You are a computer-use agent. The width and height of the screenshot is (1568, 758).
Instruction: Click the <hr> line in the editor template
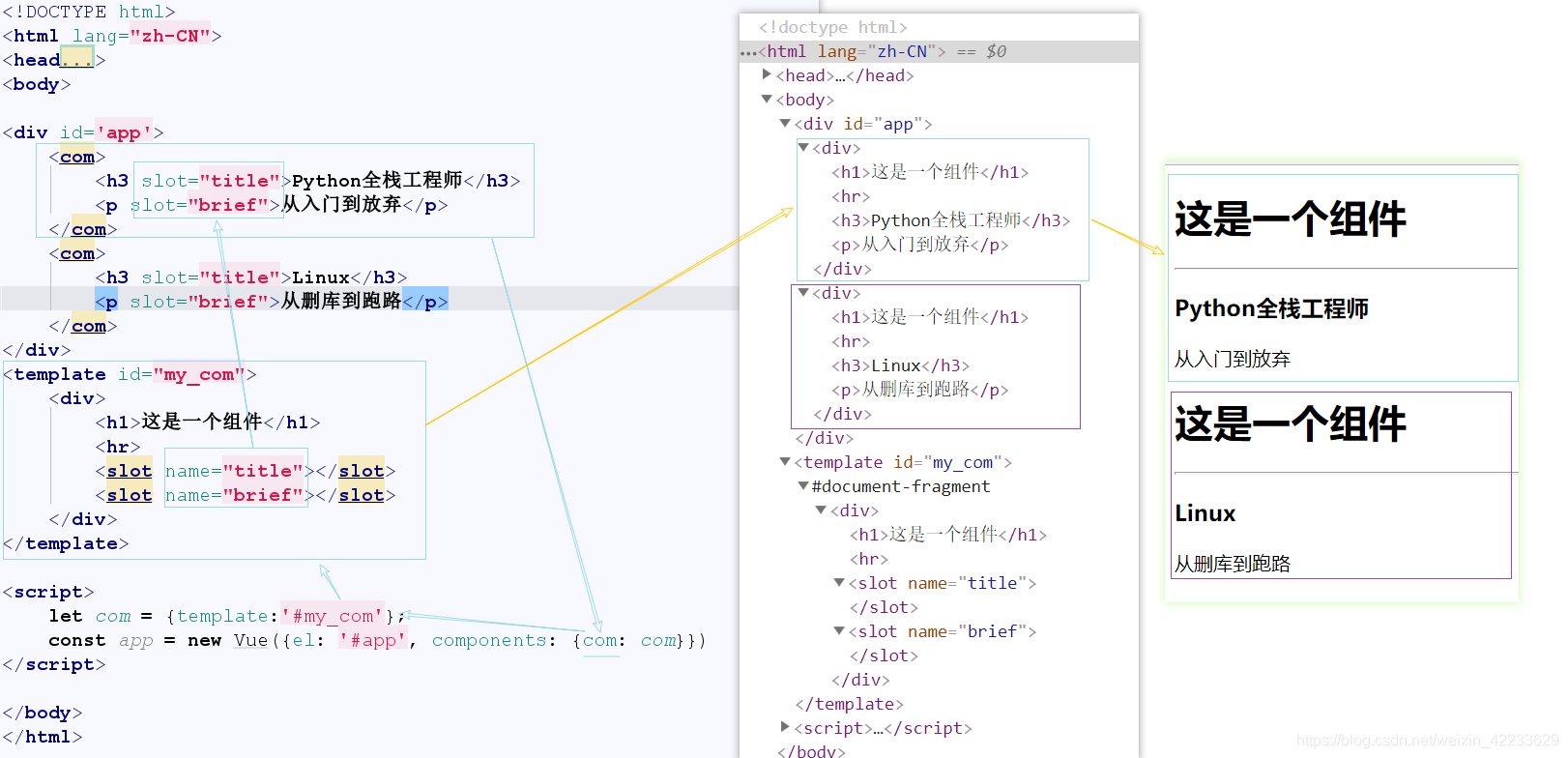(x=118, y=447)
